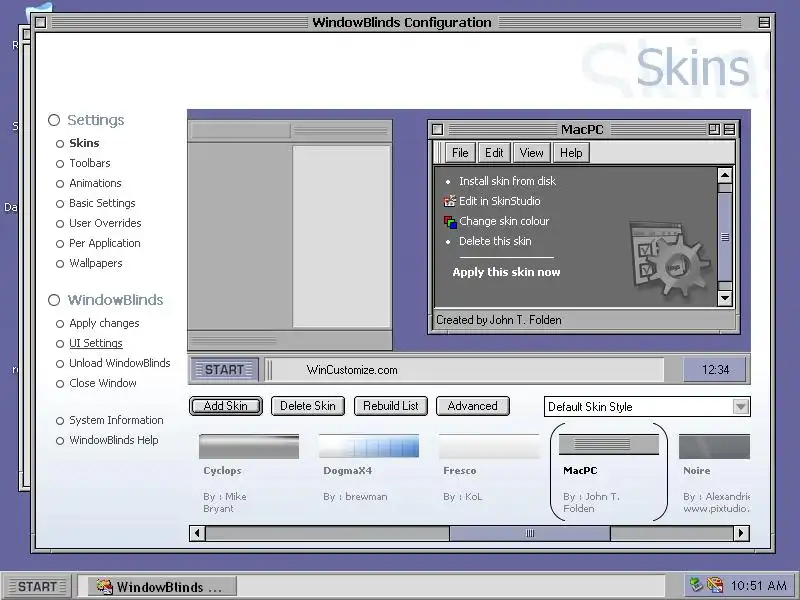Click the network tray icon beside the clock
Screen dimensions: 800x600
click(695, 585)
